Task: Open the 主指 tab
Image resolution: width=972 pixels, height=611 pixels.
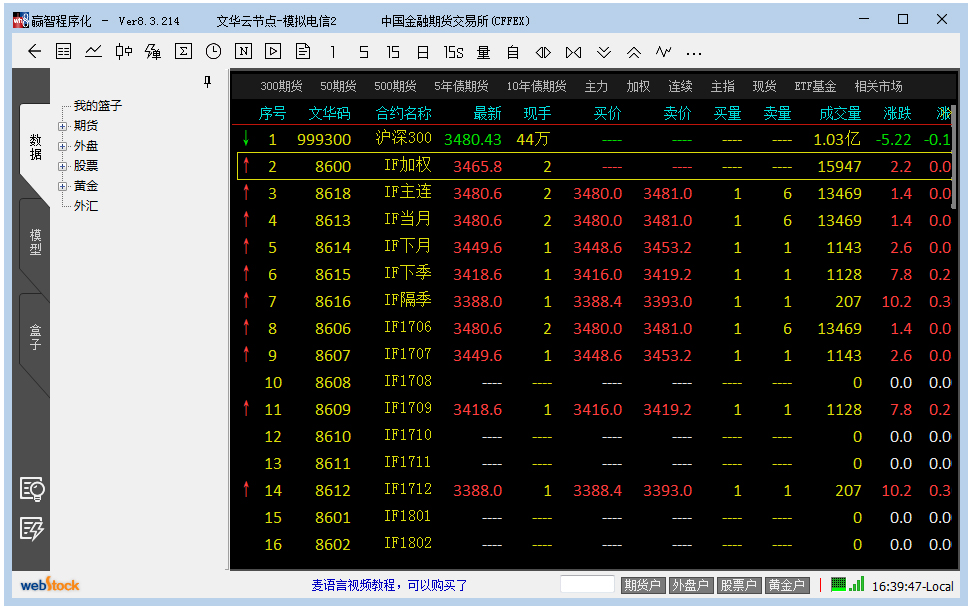Action: (722, 86)
